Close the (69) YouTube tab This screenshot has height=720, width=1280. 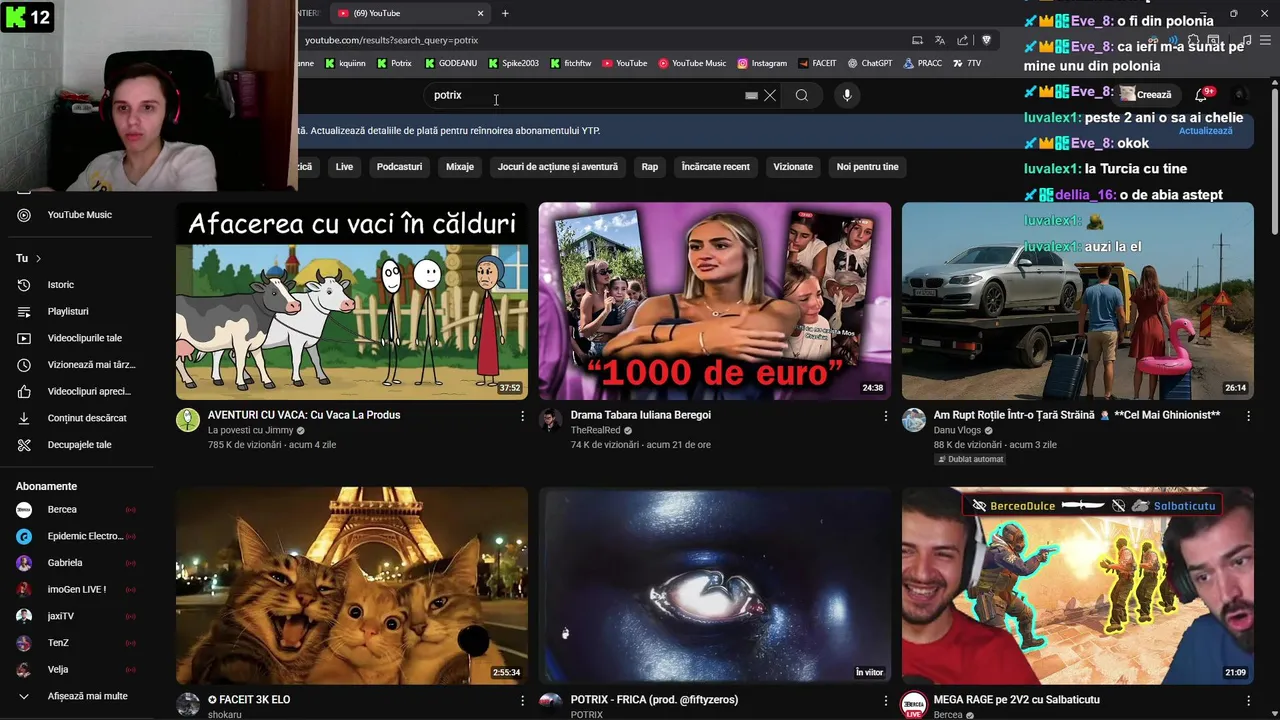[x=480, y=13]
